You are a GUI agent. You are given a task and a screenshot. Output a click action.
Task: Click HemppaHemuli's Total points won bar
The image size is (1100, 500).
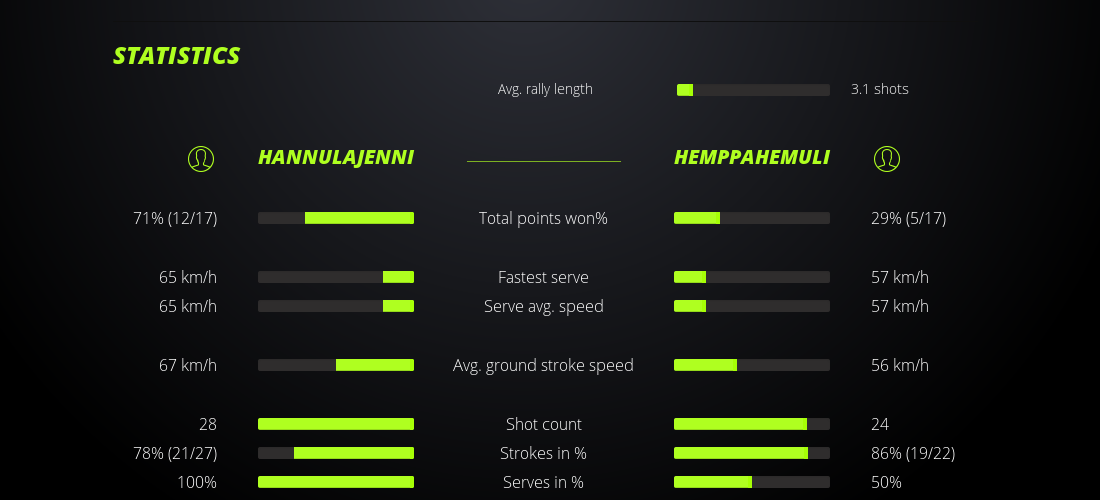(x=752, y=218)
